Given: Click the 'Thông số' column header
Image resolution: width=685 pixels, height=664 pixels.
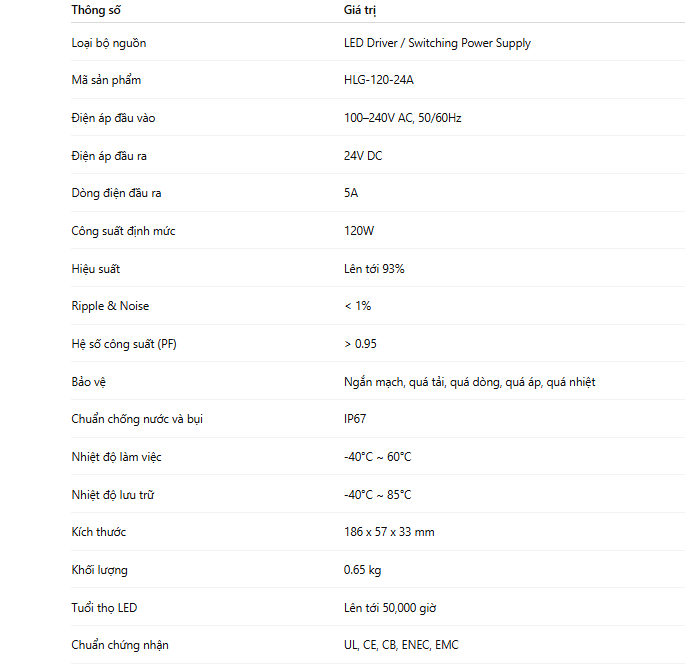Looking at the screenshot, I should (x=95, y=10).
